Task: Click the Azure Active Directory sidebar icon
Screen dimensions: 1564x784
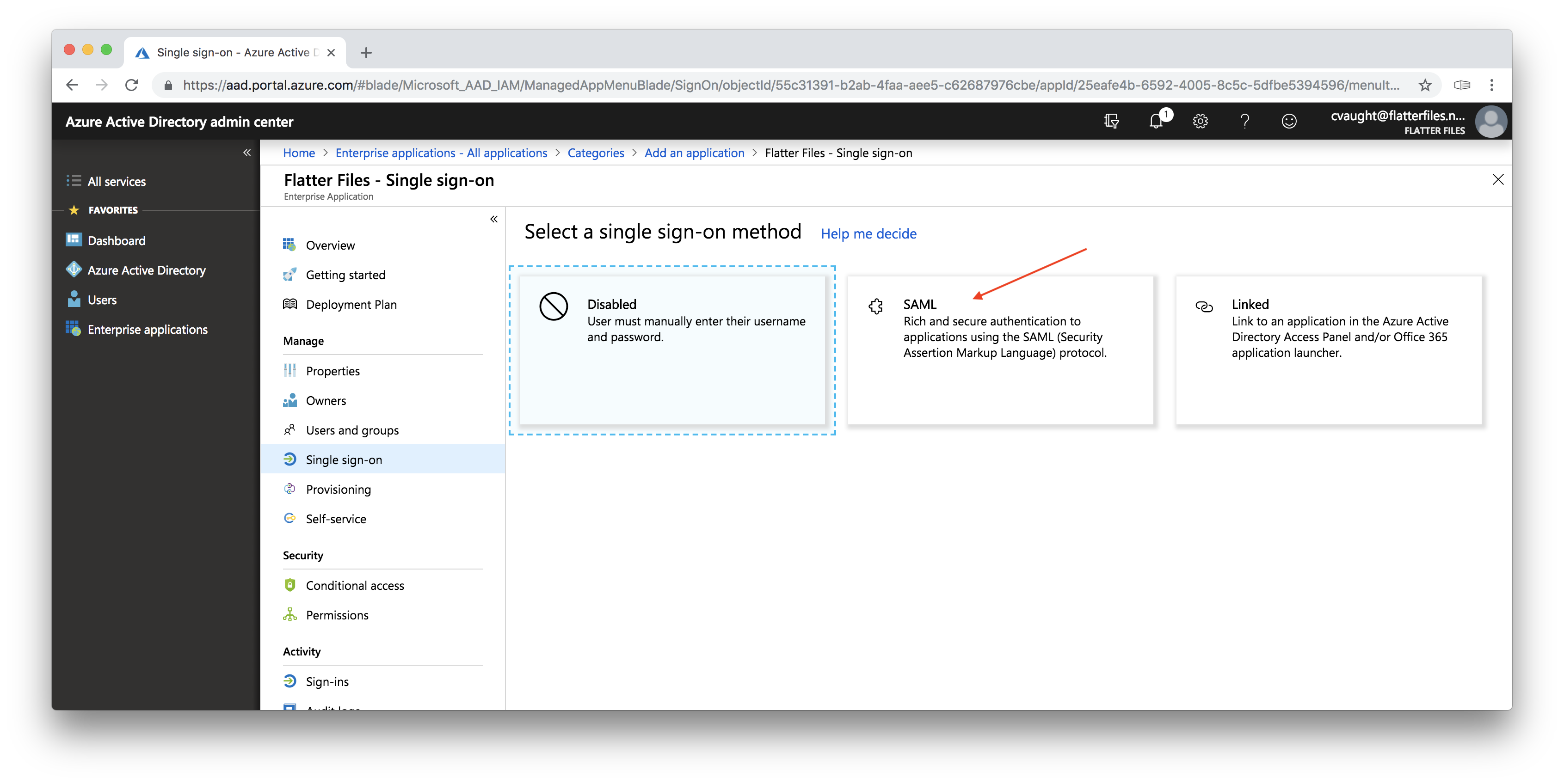Action: click(75, 270)
